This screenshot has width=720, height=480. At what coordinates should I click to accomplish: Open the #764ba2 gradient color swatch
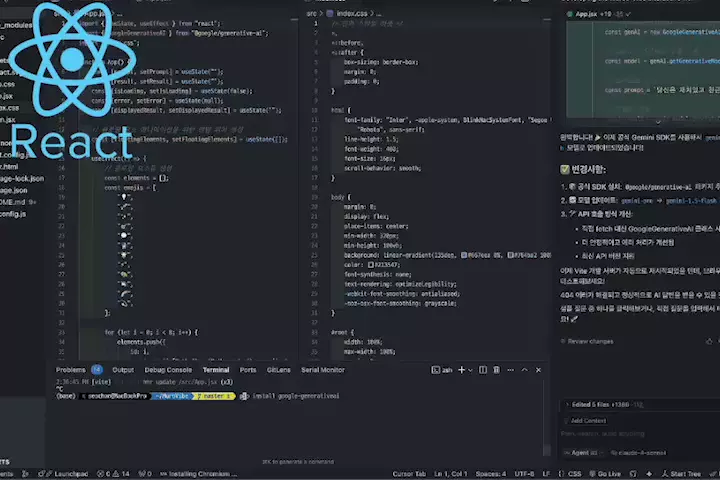click(510, 255)
